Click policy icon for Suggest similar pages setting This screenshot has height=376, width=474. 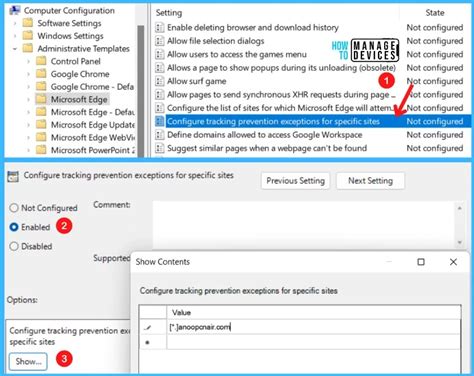tap(160, 148)
